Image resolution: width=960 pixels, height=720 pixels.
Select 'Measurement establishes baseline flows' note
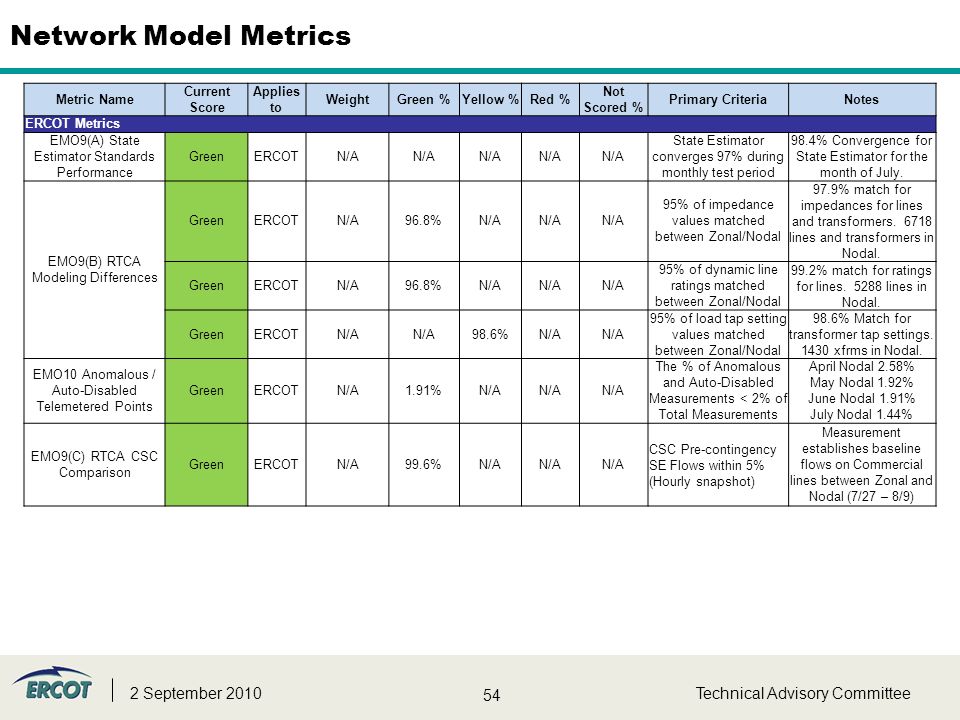tap(861, 465)
